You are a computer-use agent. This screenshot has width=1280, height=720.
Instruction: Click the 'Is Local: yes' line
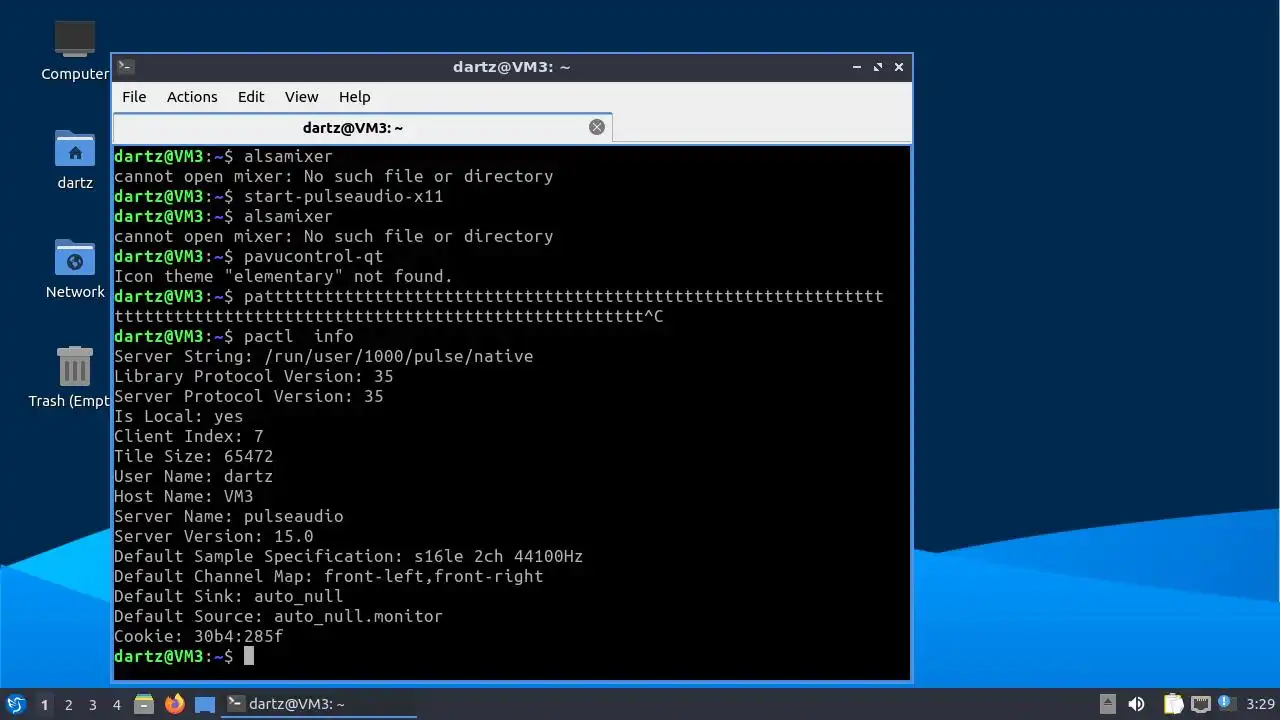179,416
